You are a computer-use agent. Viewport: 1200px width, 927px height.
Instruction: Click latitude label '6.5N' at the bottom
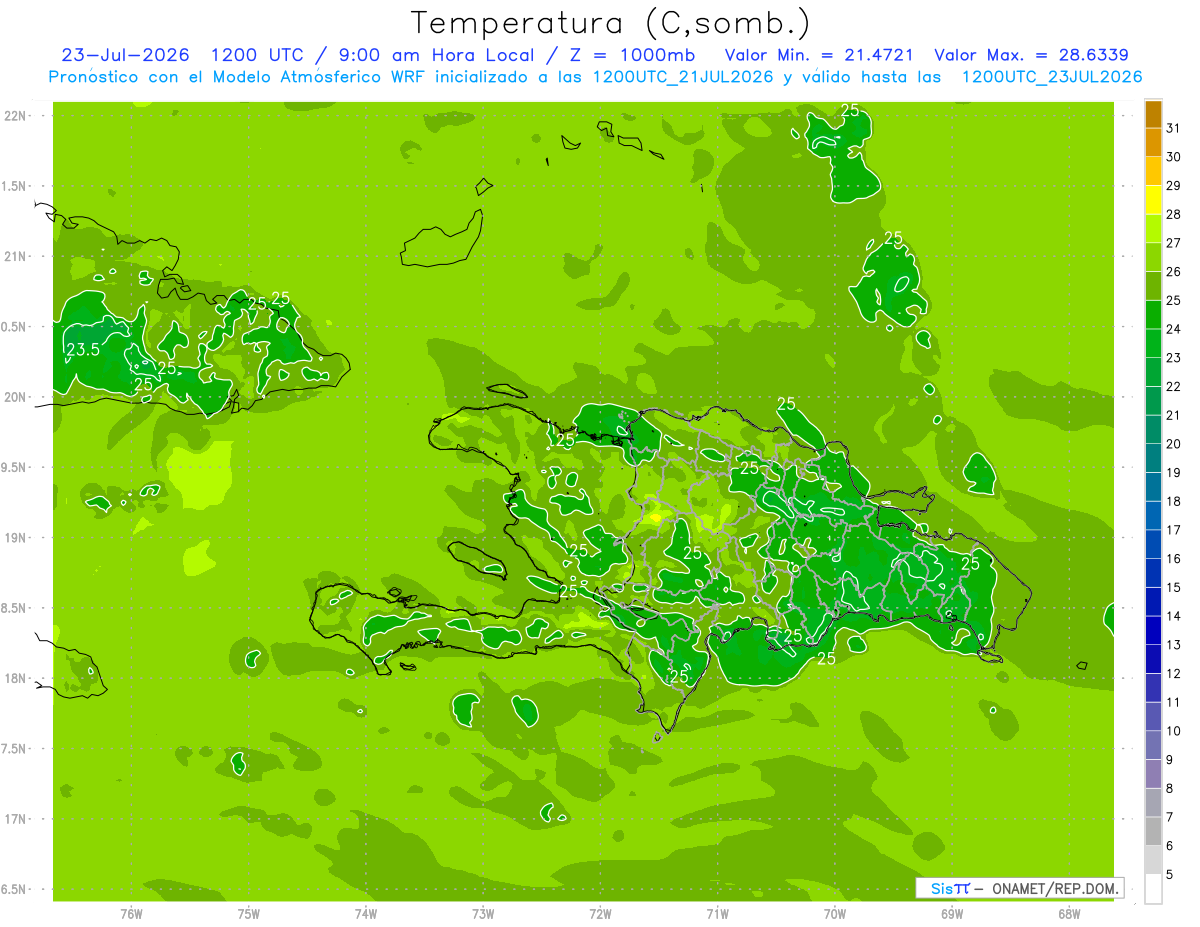point(15,889)
